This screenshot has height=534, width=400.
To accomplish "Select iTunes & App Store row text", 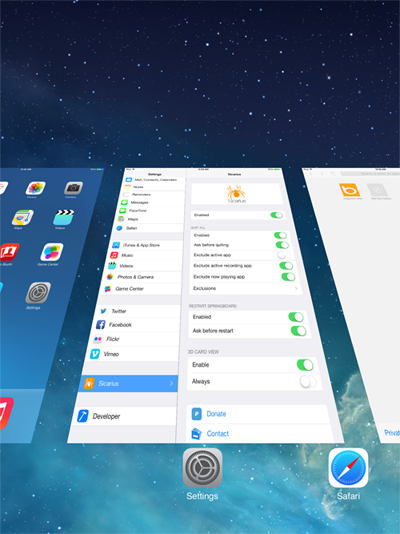I will click(141, 245).
